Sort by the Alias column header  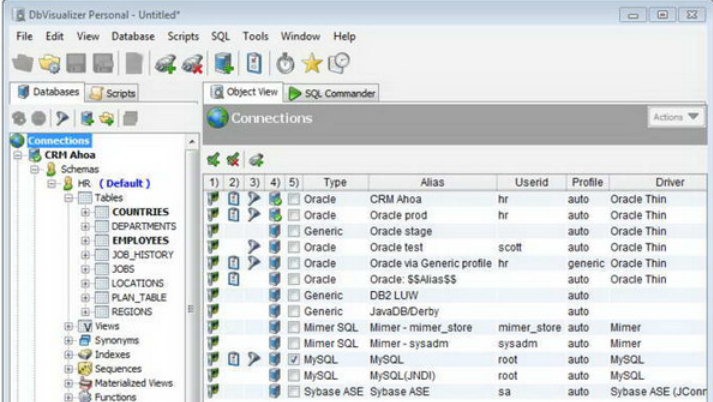(432, 182)
